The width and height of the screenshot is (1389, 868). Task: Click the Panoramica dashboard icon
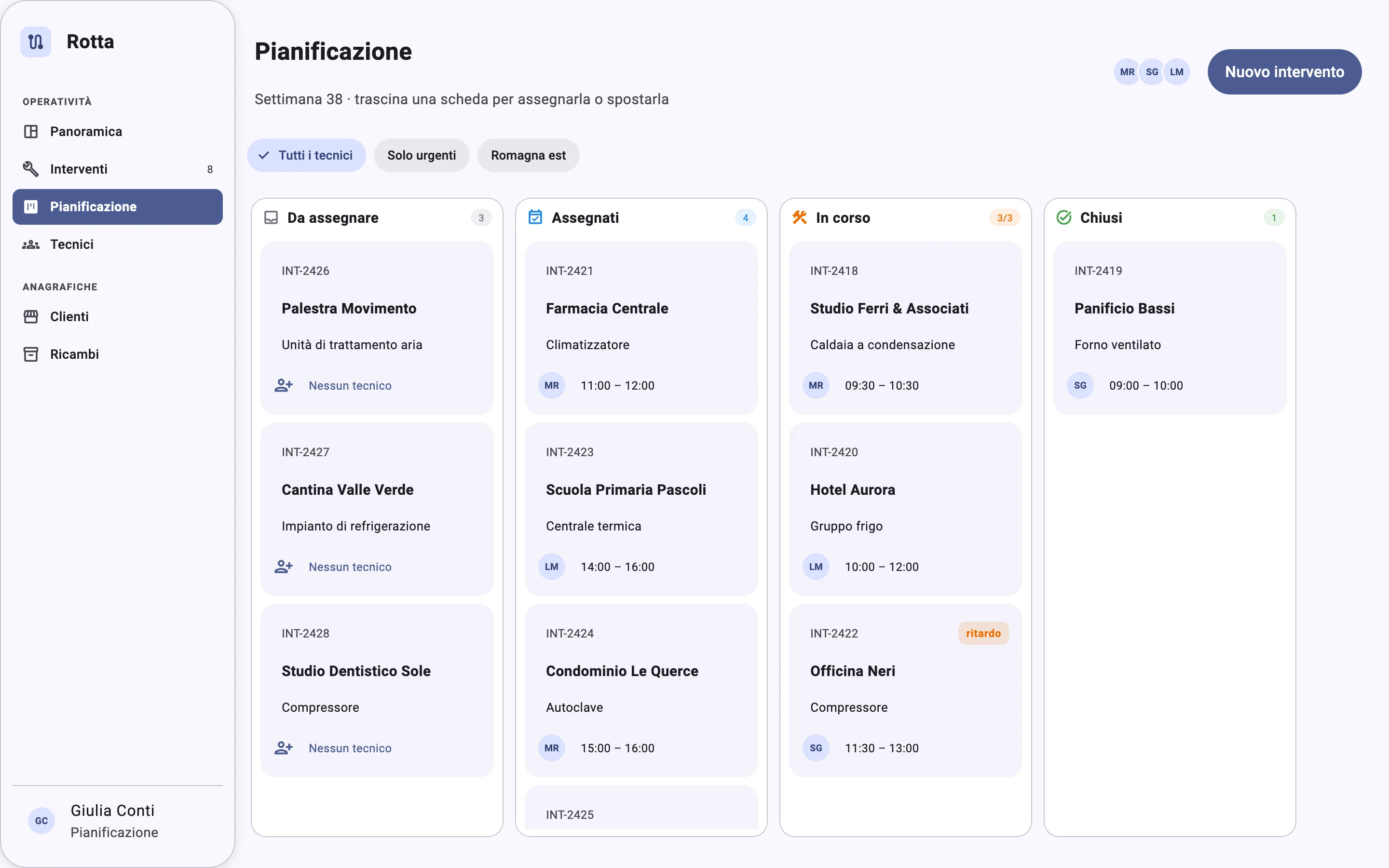[31, 132]
